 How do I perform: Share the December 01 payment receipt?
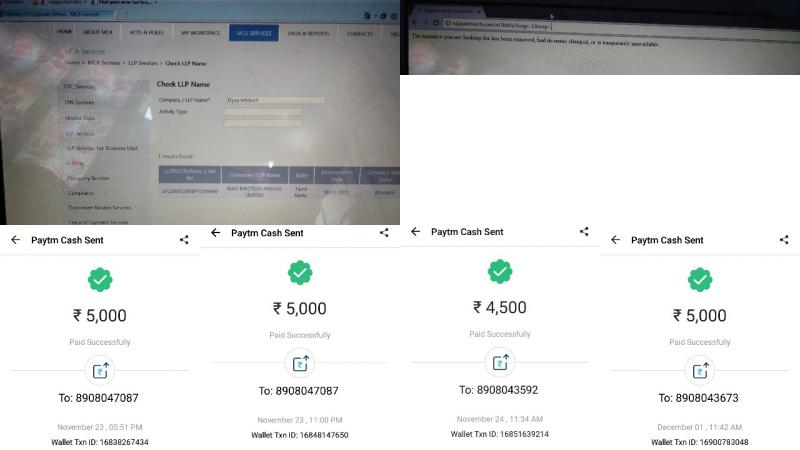784,240
